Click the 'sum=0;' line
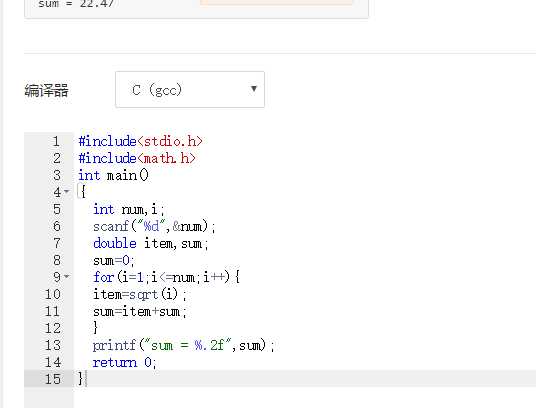 coord(114,260)
